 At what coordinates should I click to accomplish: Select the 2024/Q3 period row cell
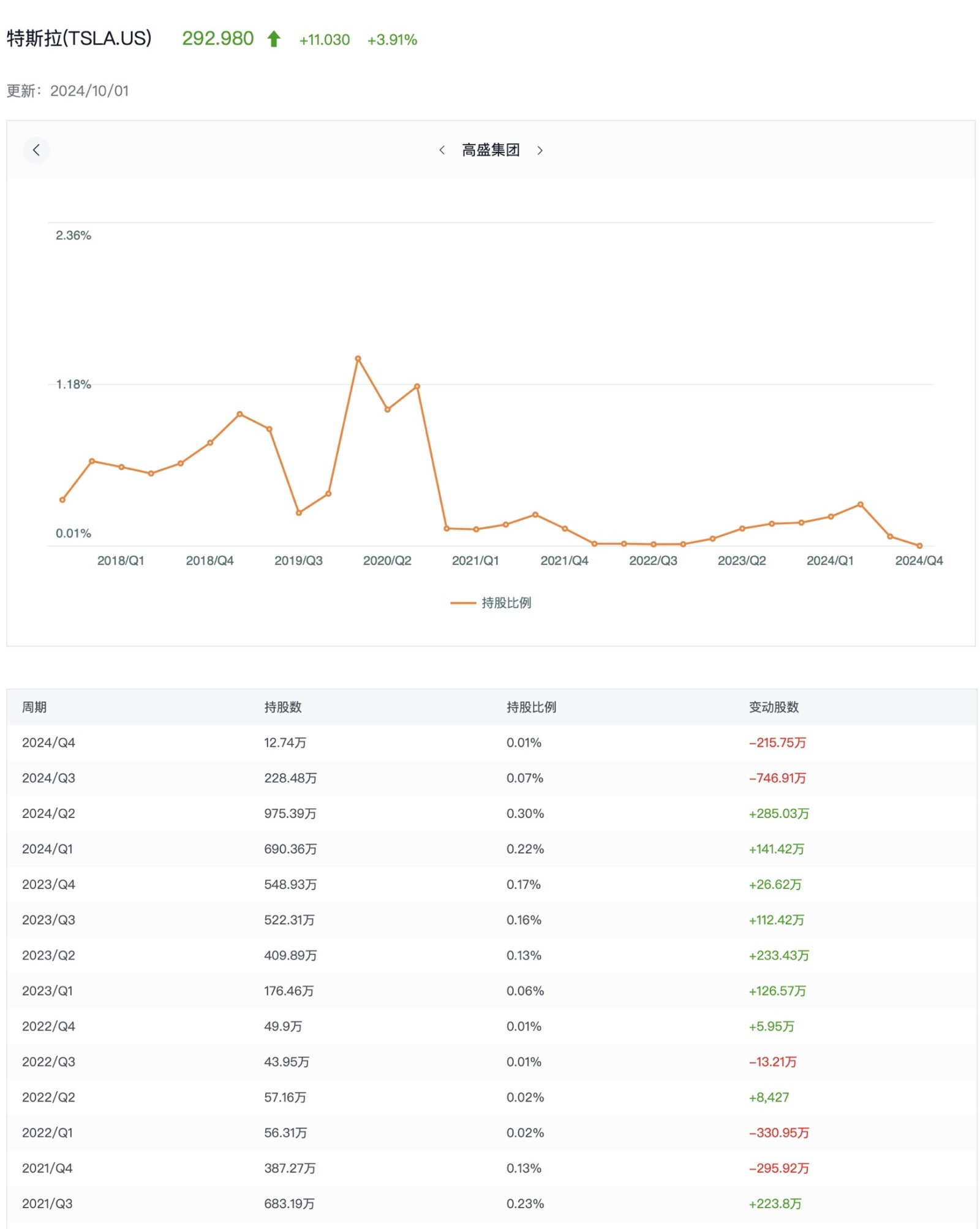(x=48, y=778)
